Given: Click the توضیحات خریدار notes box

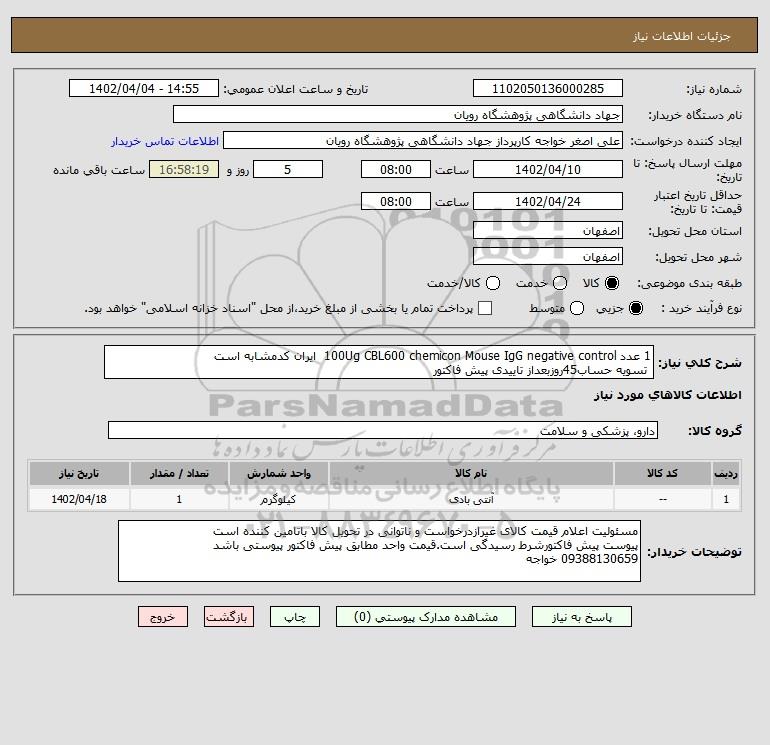Looking at the screenshot, I should click(379, 551).
